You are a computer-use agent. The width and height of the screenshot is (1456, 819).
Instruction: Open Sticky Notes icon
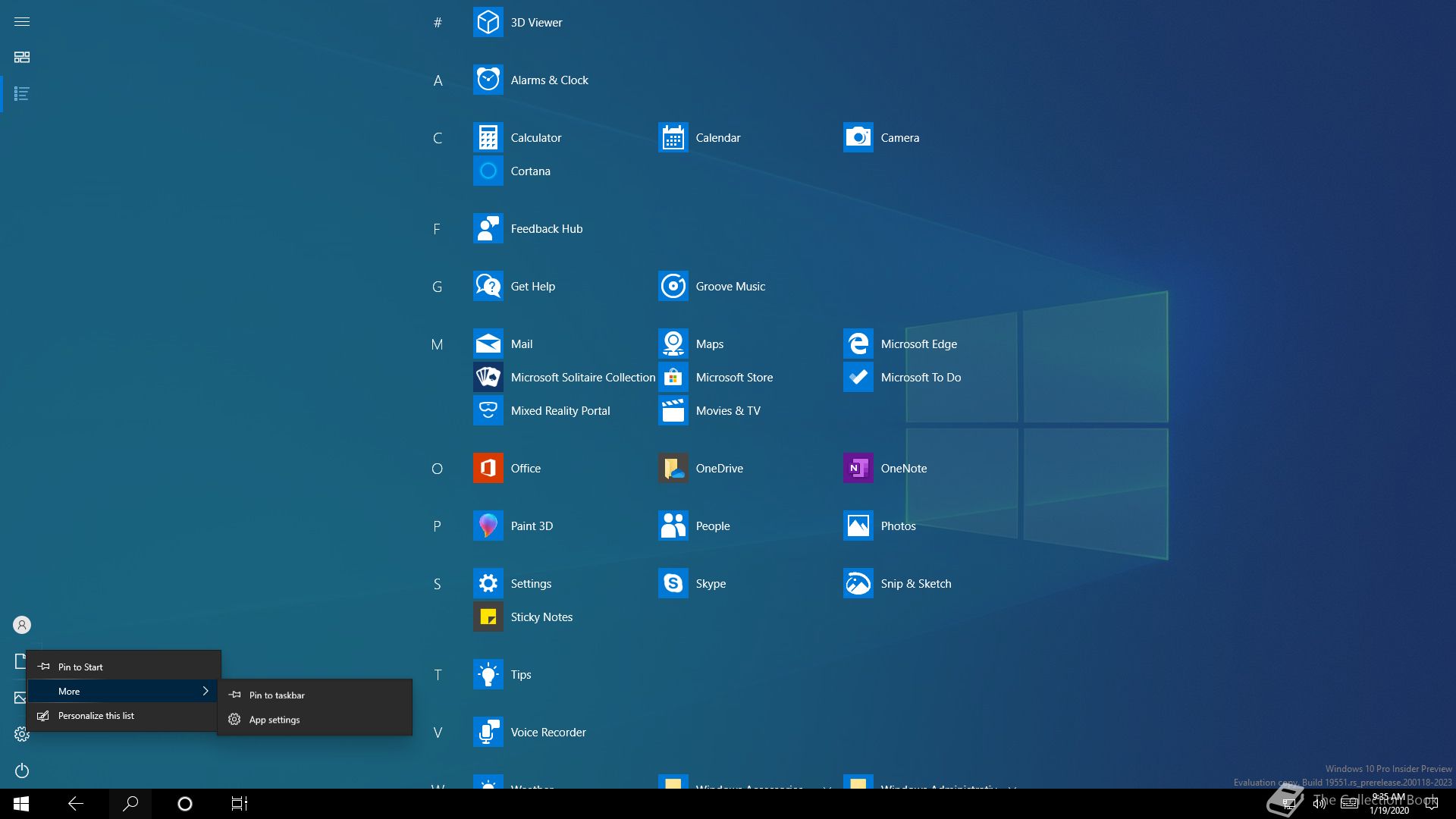coord(488,617)
